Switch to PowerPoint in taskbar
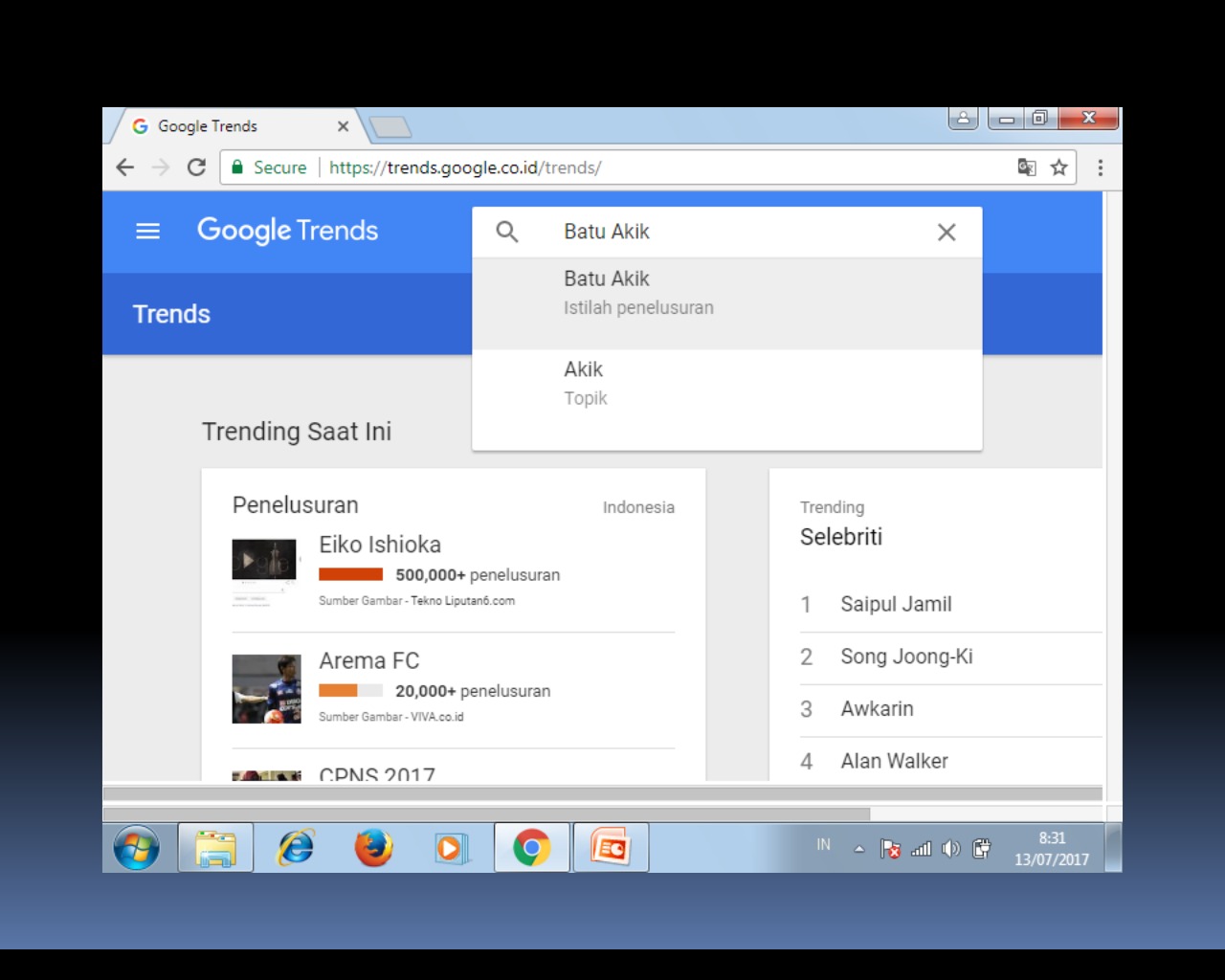The height and width of the screenshot is (980, 1225). tap(611, 848)
